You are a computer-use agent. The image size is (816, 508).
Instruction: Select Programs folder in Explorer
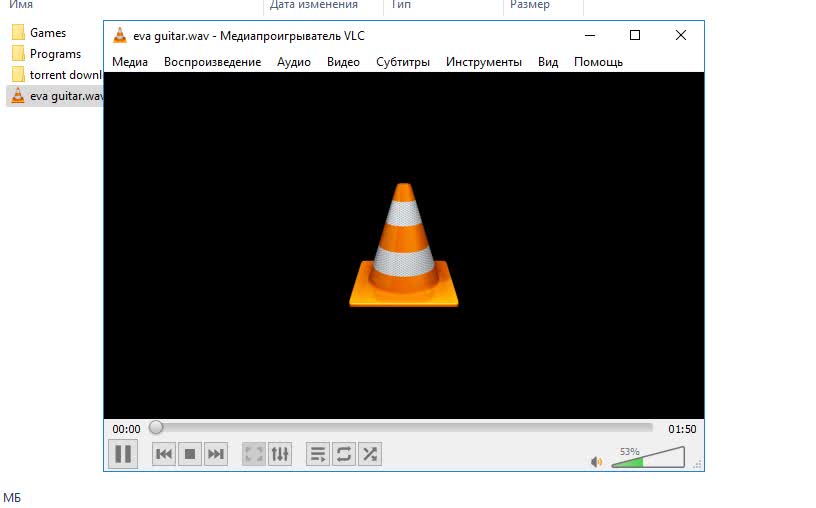(x=46, y=54)
